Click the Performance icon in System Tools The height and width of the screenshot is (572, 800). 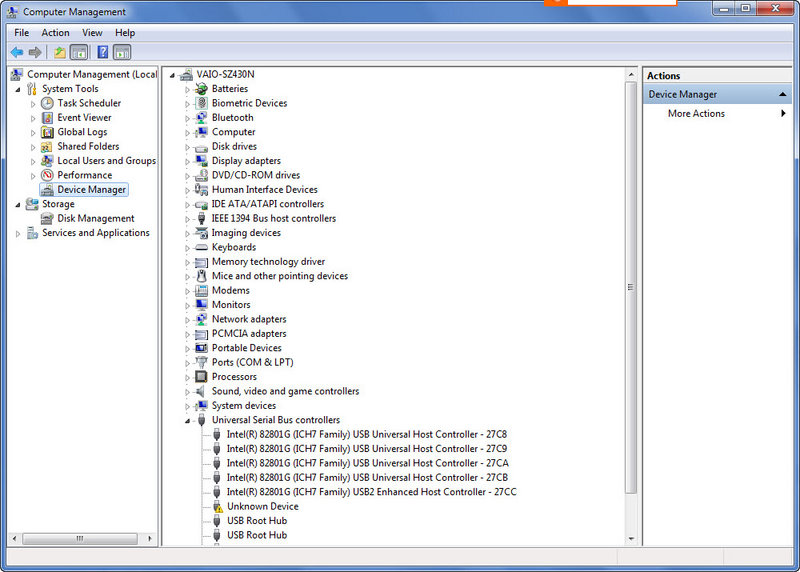47,175
